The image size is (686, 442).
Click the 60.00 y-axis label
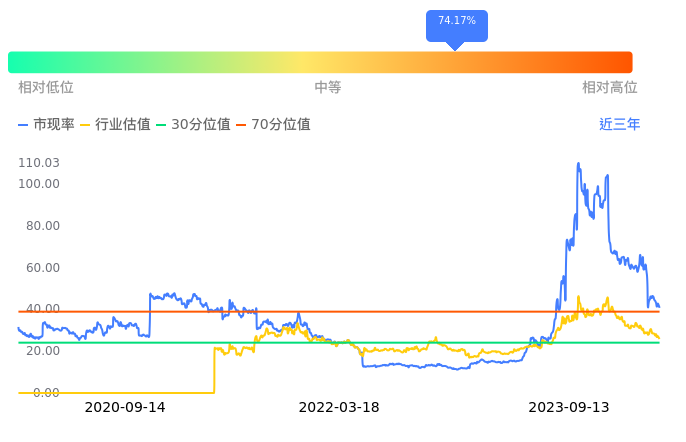[x=42, y=268]
